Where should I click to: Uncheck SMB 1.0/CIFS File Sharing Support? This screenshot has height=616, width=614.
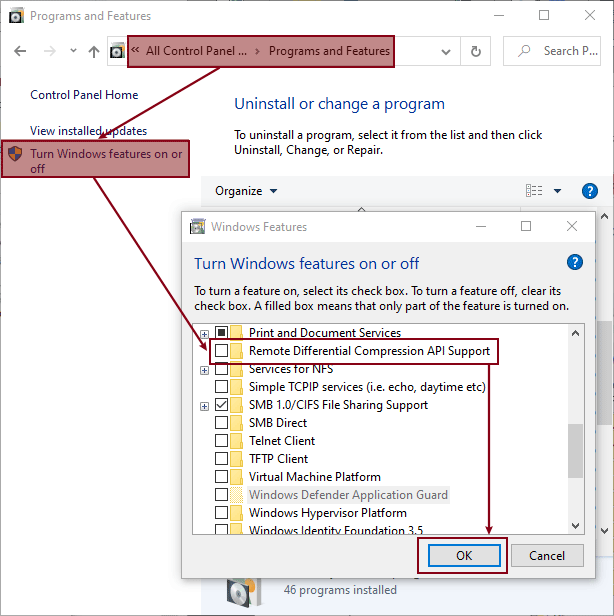[222, 405]
